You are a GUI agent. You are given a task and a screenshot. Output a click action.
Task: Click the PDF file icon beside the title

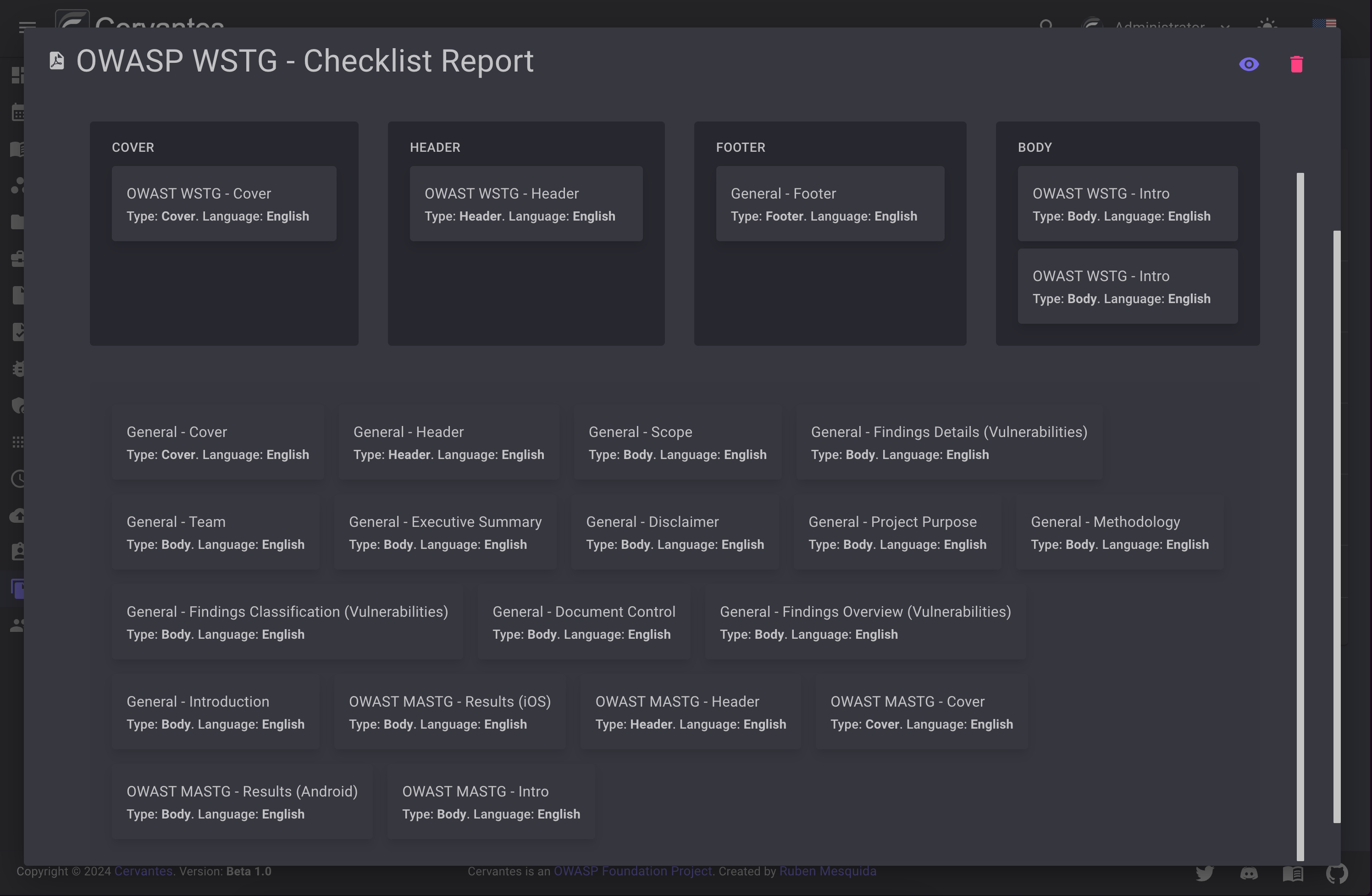(56, 61)
